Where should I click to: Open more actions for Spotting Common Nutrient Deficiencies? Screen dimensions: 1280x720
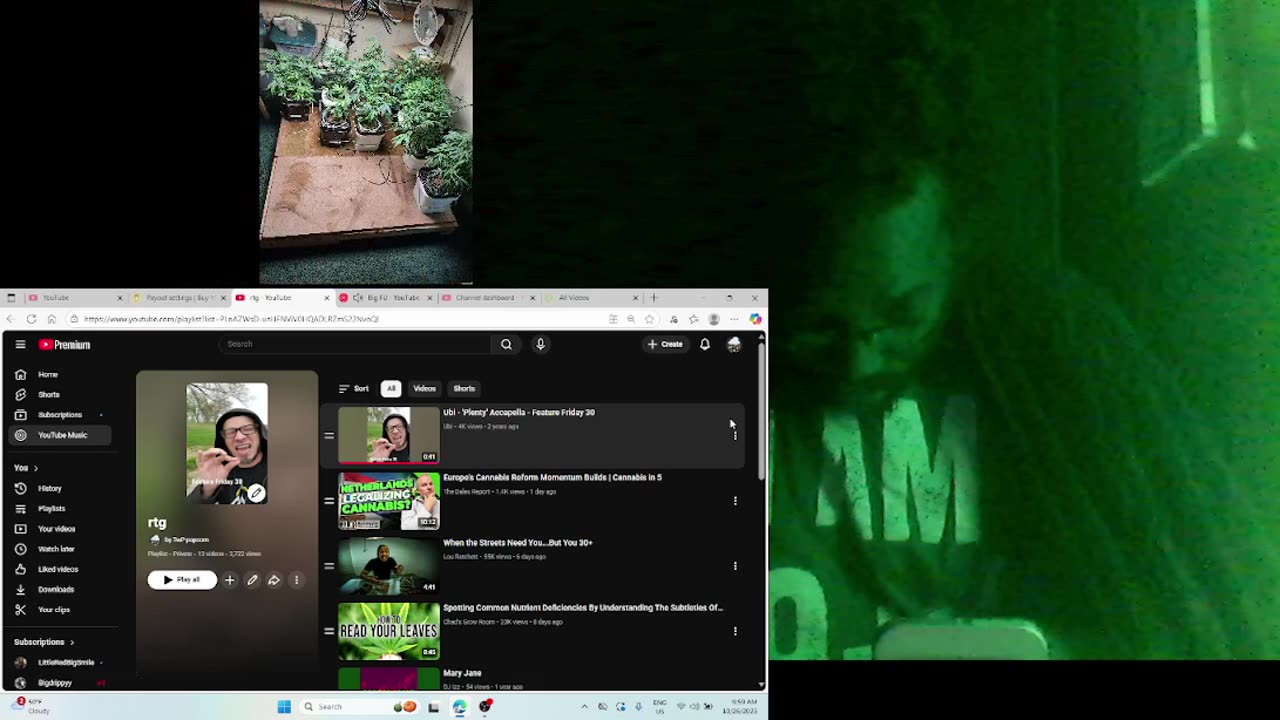tap(735, 631)
